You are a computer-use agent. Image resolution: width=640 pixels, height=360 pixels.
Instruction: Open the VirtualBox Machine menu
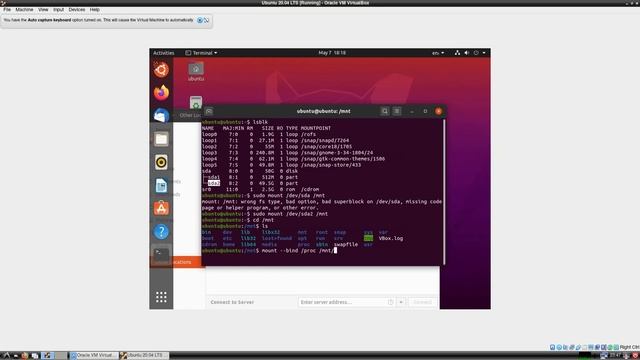point(24,9)
